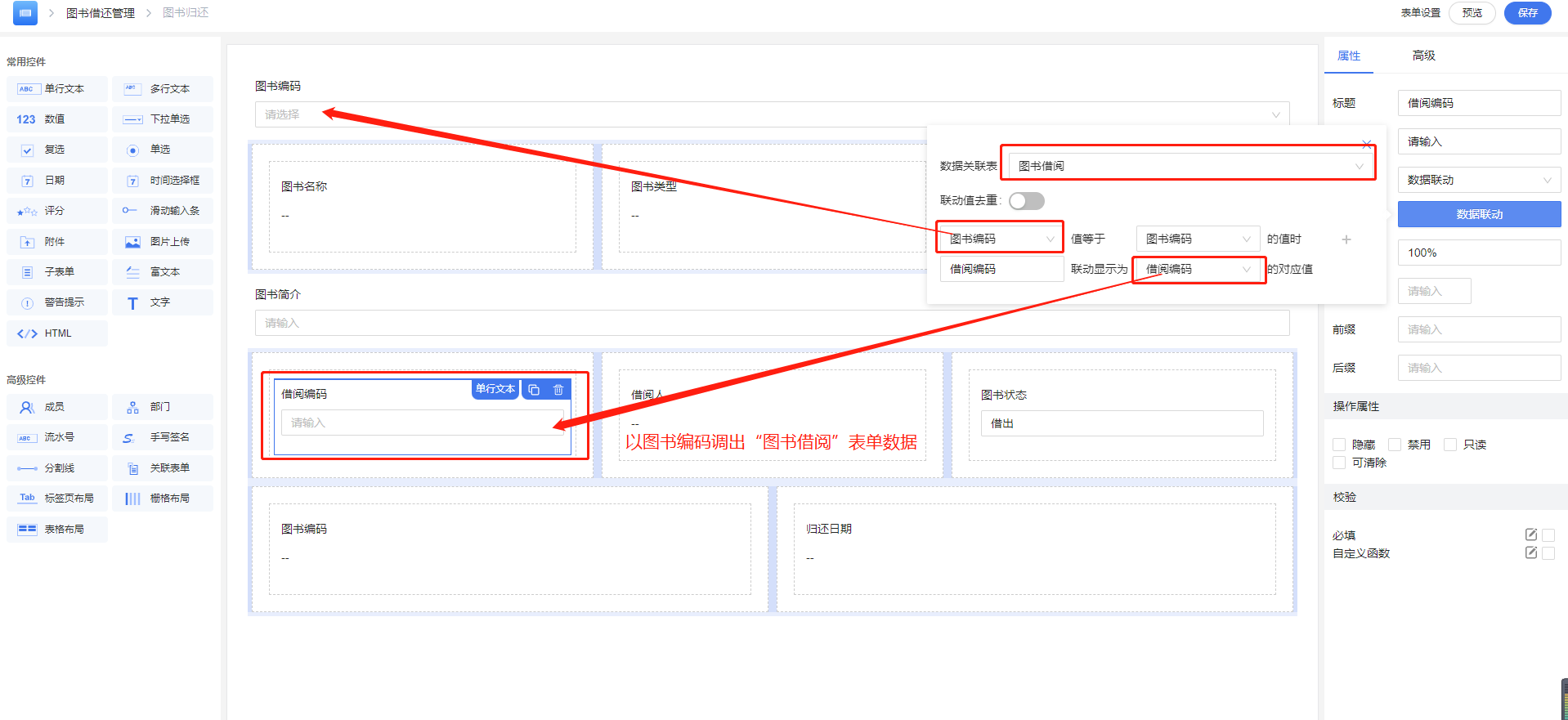Click the 预览 preview button
Viewport: 1568px width, 720px height.
(1472, 13)
